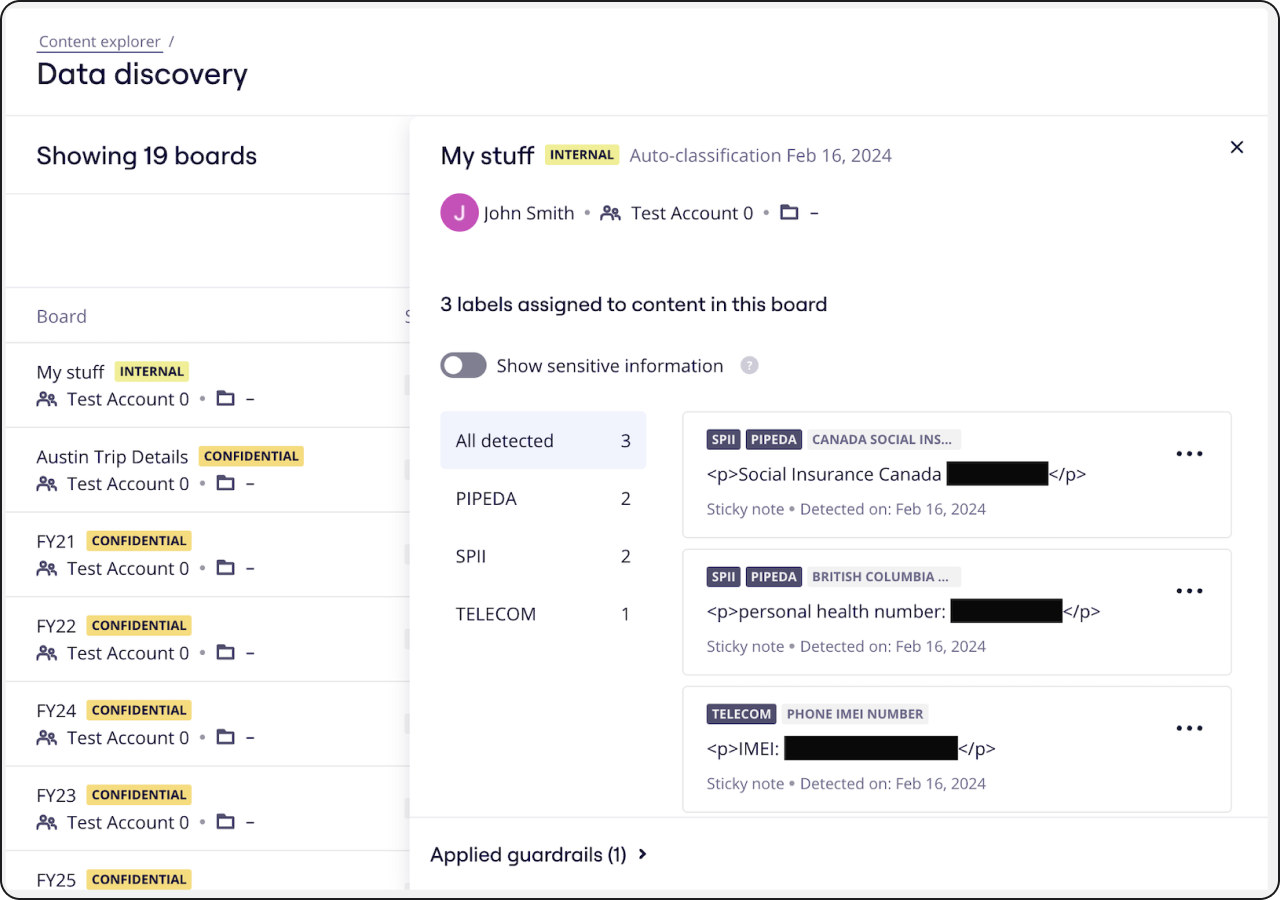This screenshot has height=900, width=1280.
Task: Toggle Show sensitive information switch
Action: point(463,366)
